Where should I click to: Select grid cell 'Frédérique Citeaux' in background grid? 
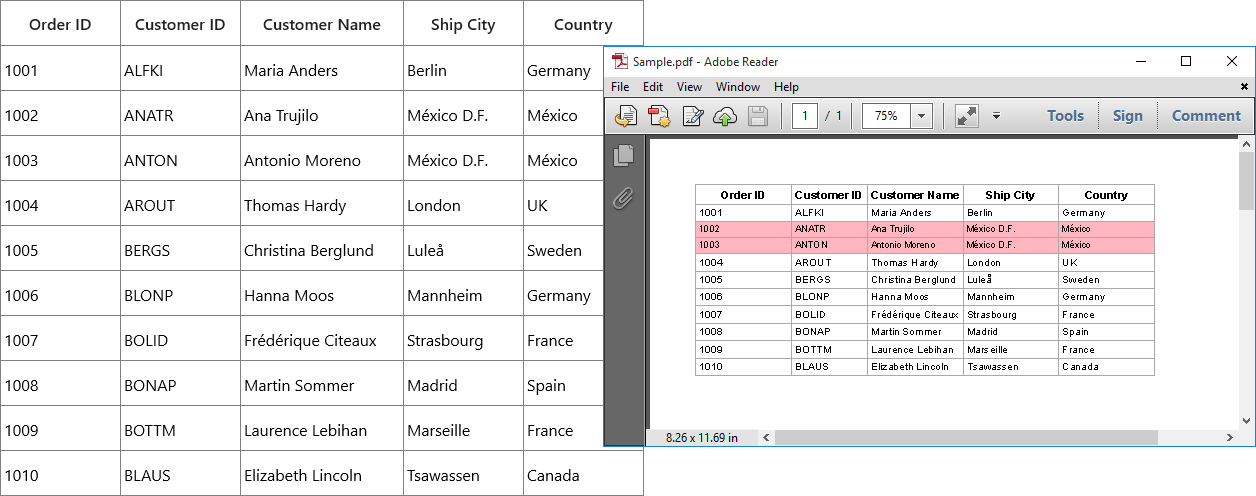coord(322,340)
